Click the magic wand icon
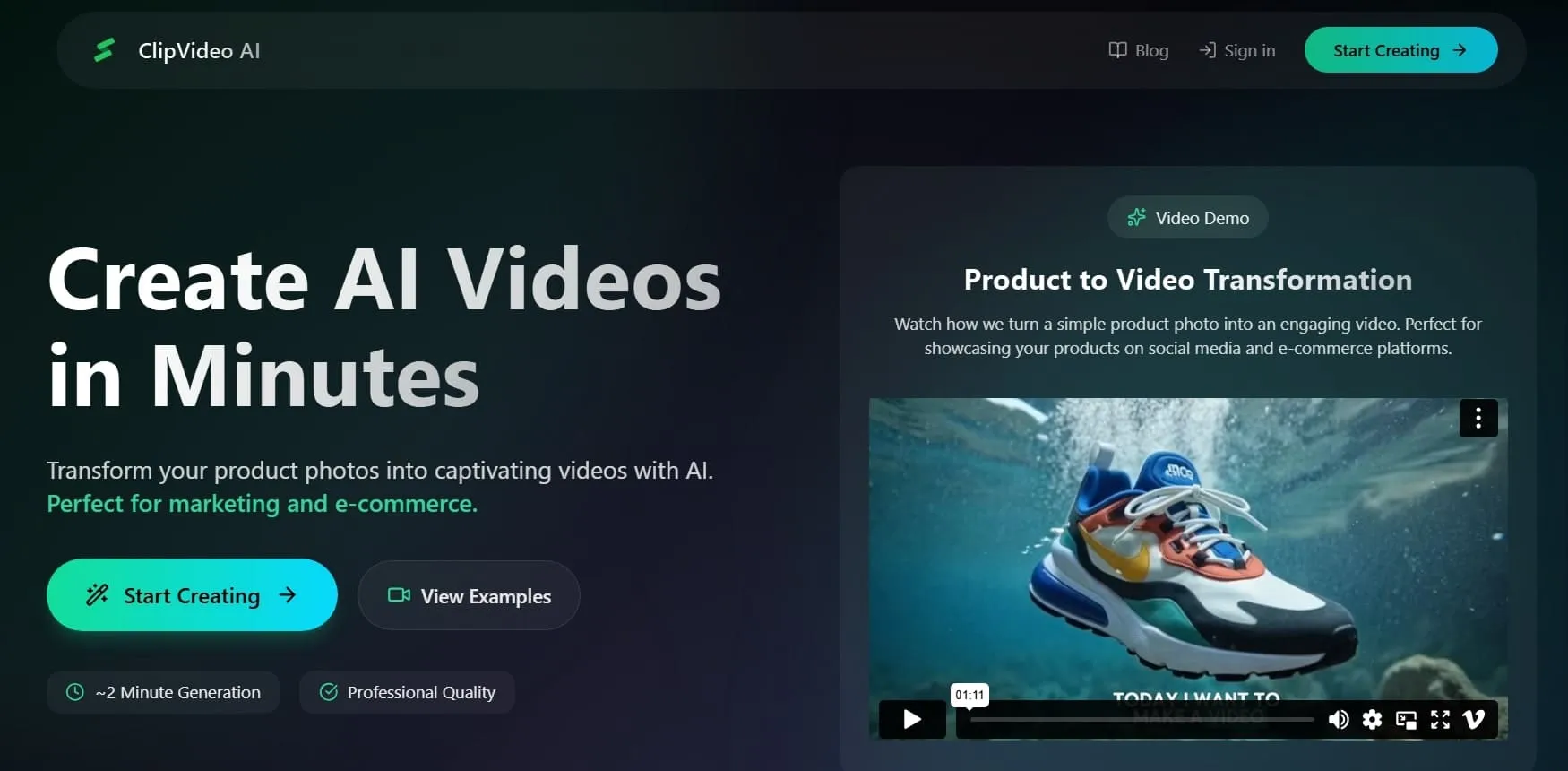The height and width of the screenshot is (771, 1568). 97,594
